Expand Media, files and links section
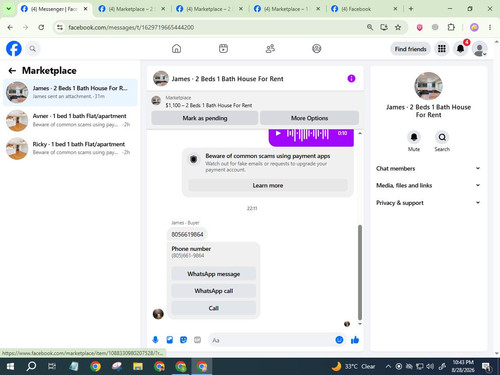Image resolution: width=500 pixels, height=375 pixels. (428, 185)
